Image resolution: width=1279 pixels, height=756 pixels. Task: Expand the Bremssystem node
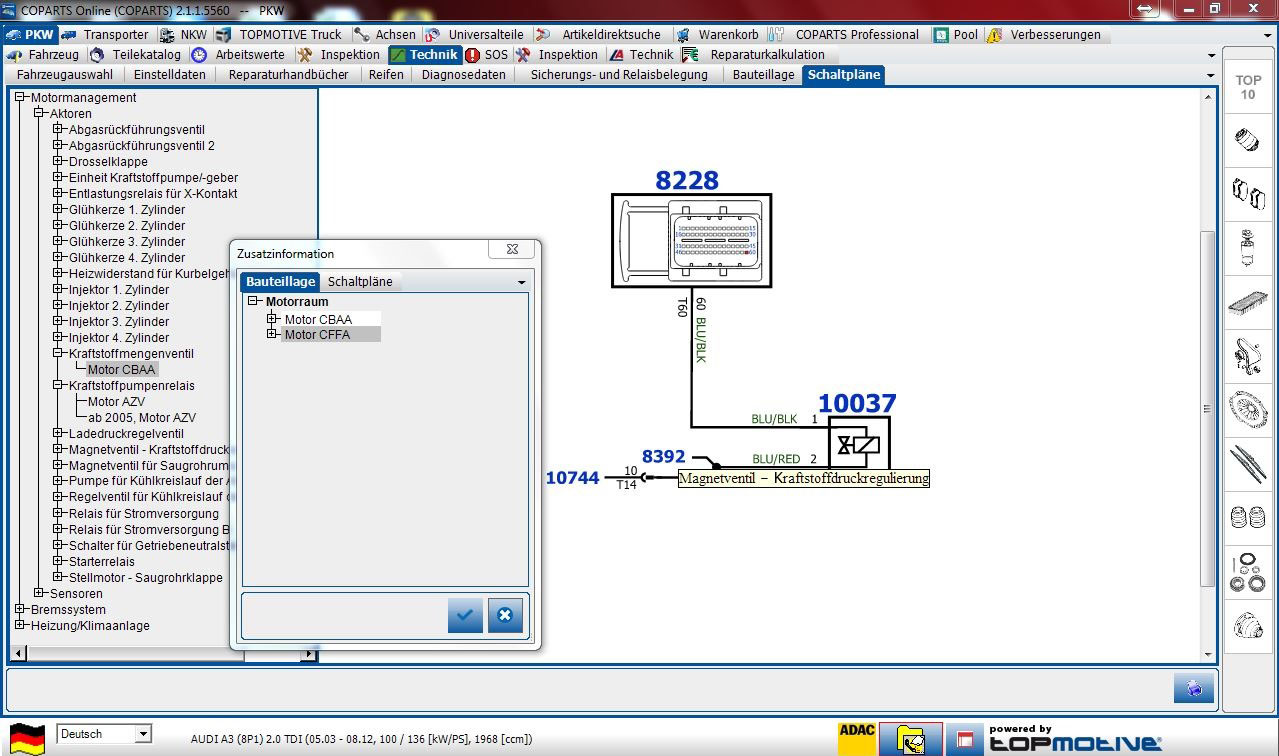click(x=20, y=610)
